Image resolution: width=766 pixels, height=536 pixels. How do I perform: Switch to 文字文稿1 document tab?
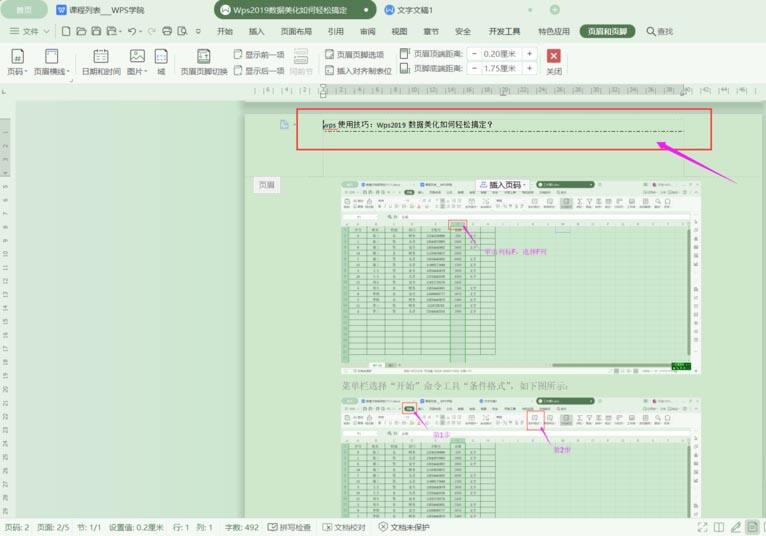click(x=408, y=10)
